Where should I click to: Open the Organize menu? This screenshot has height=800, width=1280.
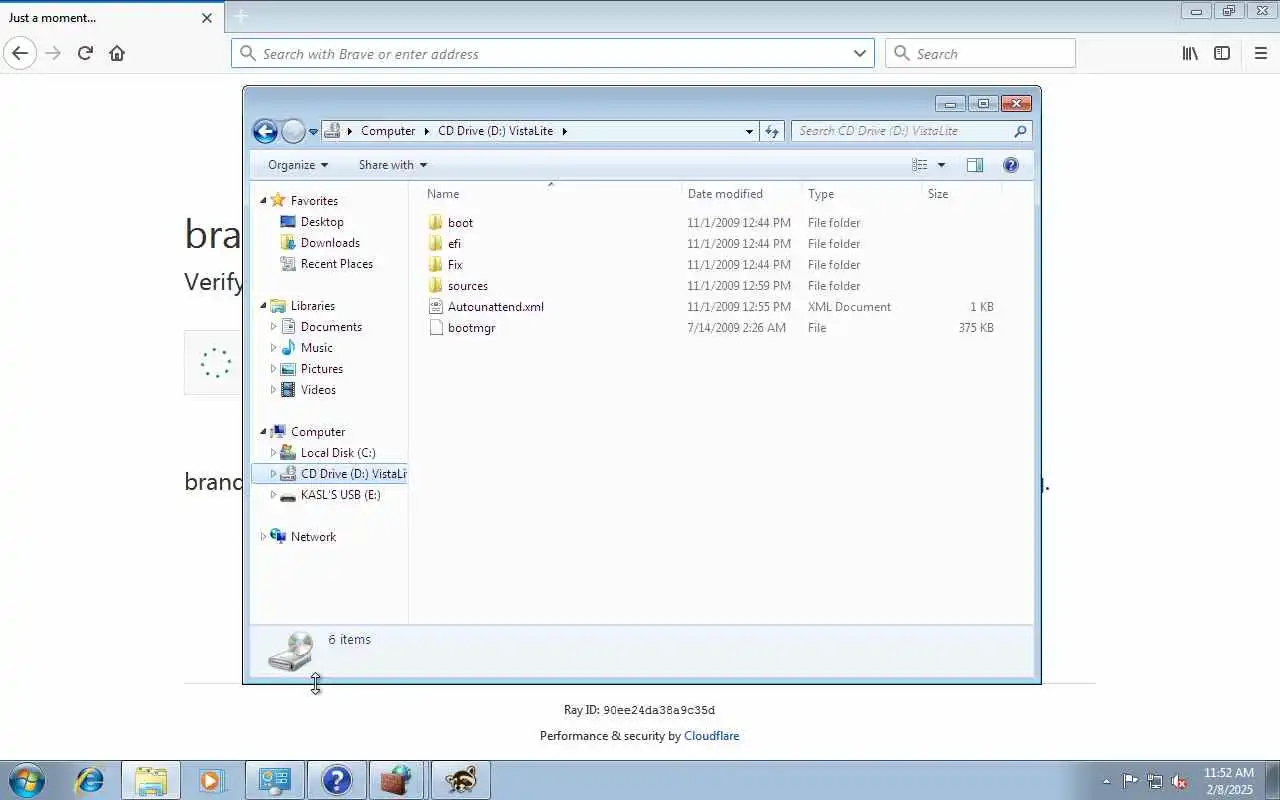click(298, 165)
